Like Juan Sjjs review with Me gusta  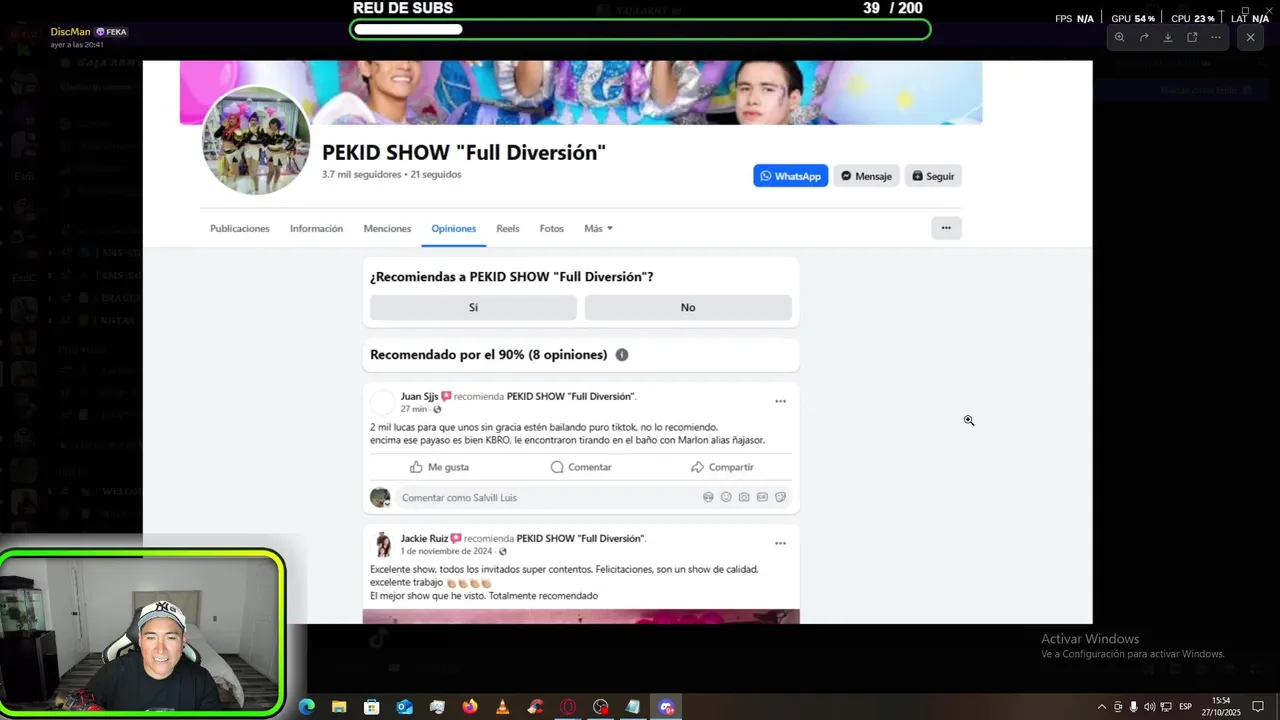pos(439,467)
